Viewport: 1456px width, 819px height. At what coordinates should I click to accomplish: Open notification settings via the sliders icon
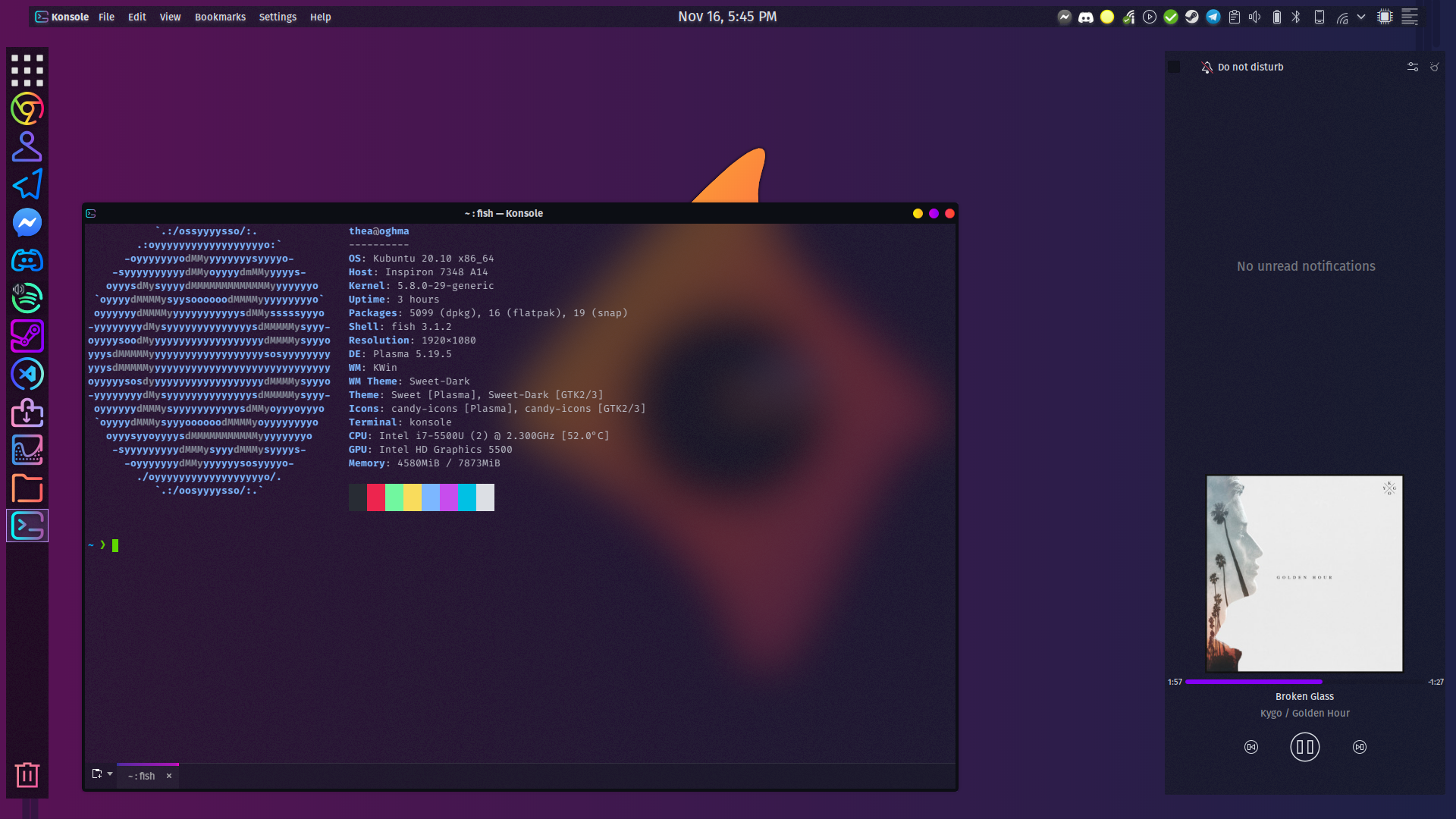pos(1413,67)
